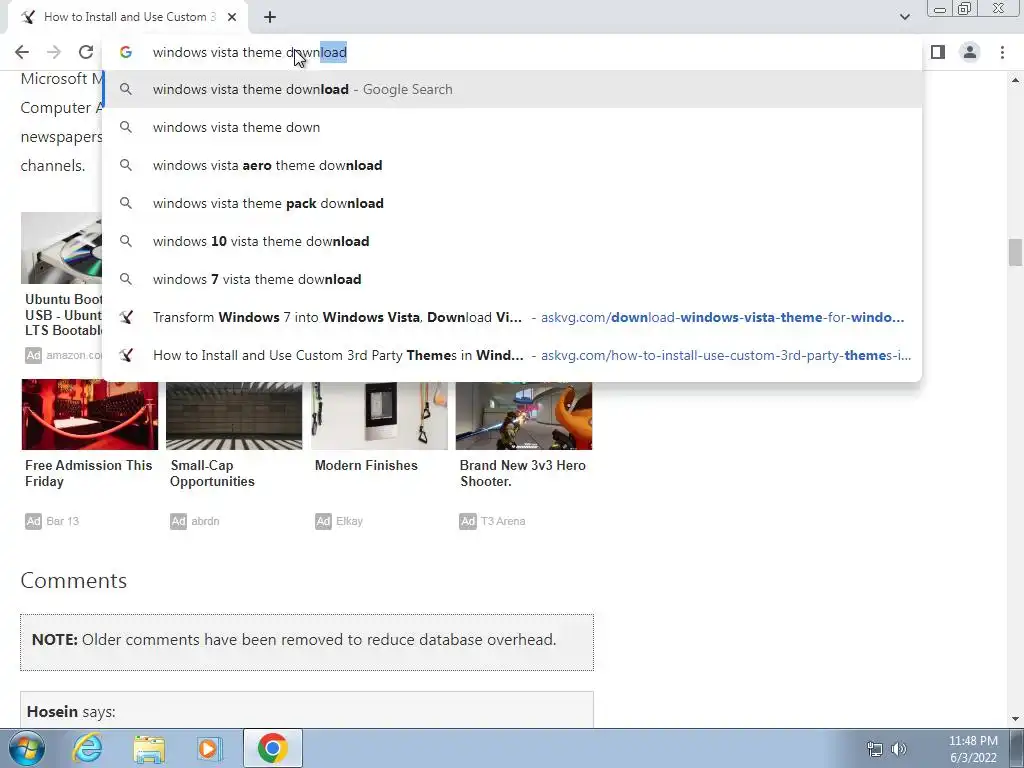Viewport: 1024px width, 768px height.
Task: Click the Ad badge beside 'Bar 13'
Action: [33, 521]
